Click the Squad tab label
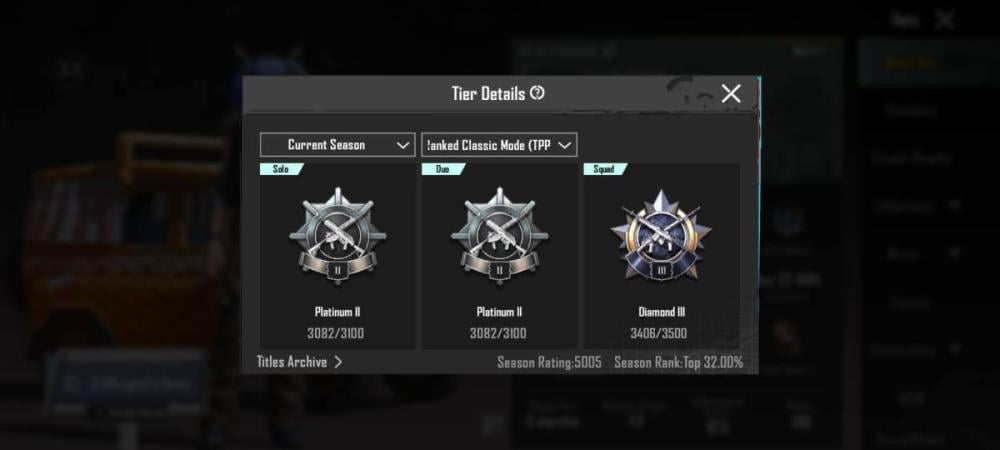Viewport: 1000px width, 450px height. click(x=604, y=169)
